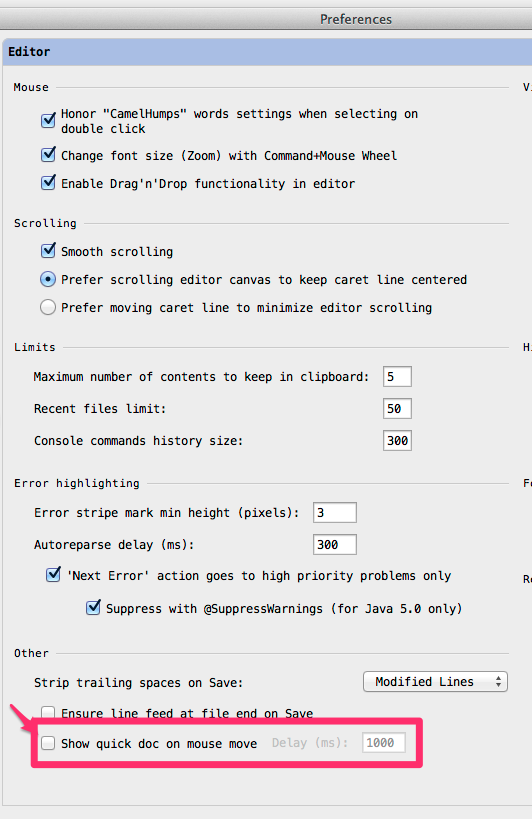Uncheck Honor CamelHumps words settings checkbox
The width and height of the screenshot is (532, 819).
[48, 121]
